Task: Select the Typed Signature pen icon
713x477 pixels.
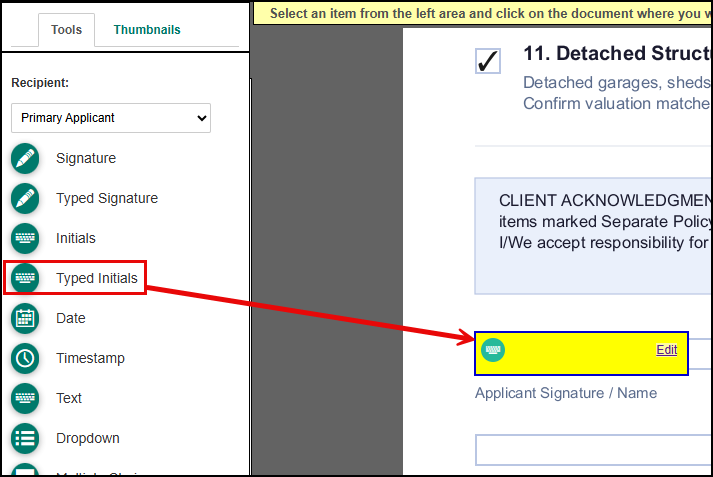Action: [25, 198]
